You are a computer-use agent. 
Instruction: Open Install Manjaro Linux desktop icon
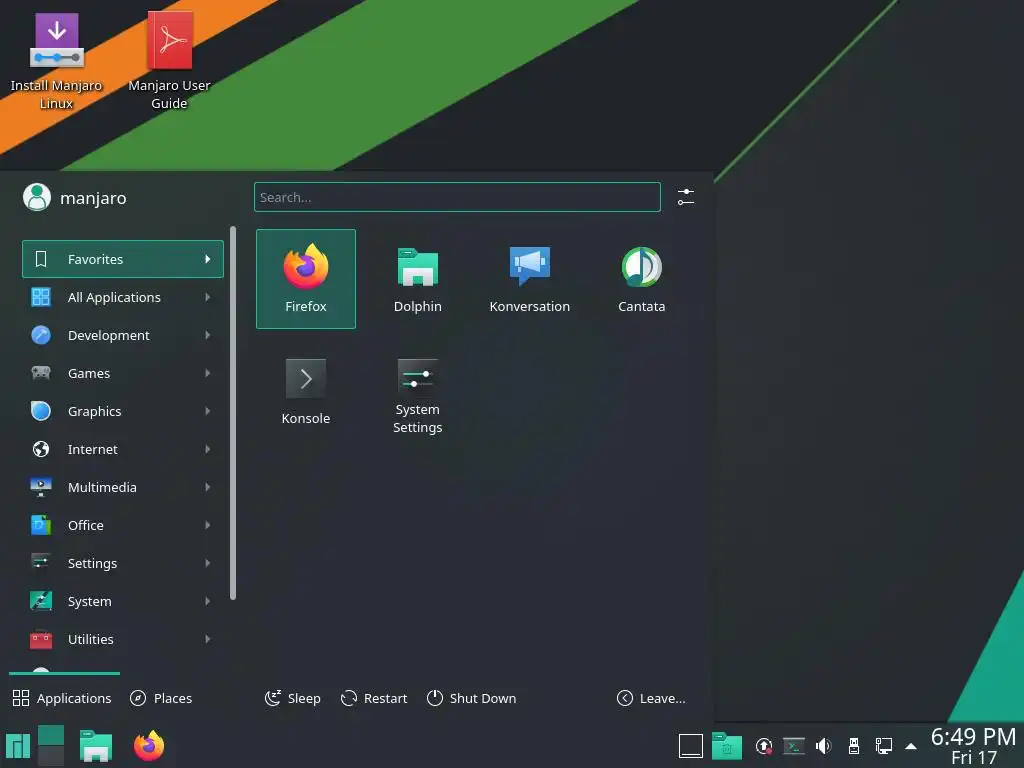tap(56, 60)
